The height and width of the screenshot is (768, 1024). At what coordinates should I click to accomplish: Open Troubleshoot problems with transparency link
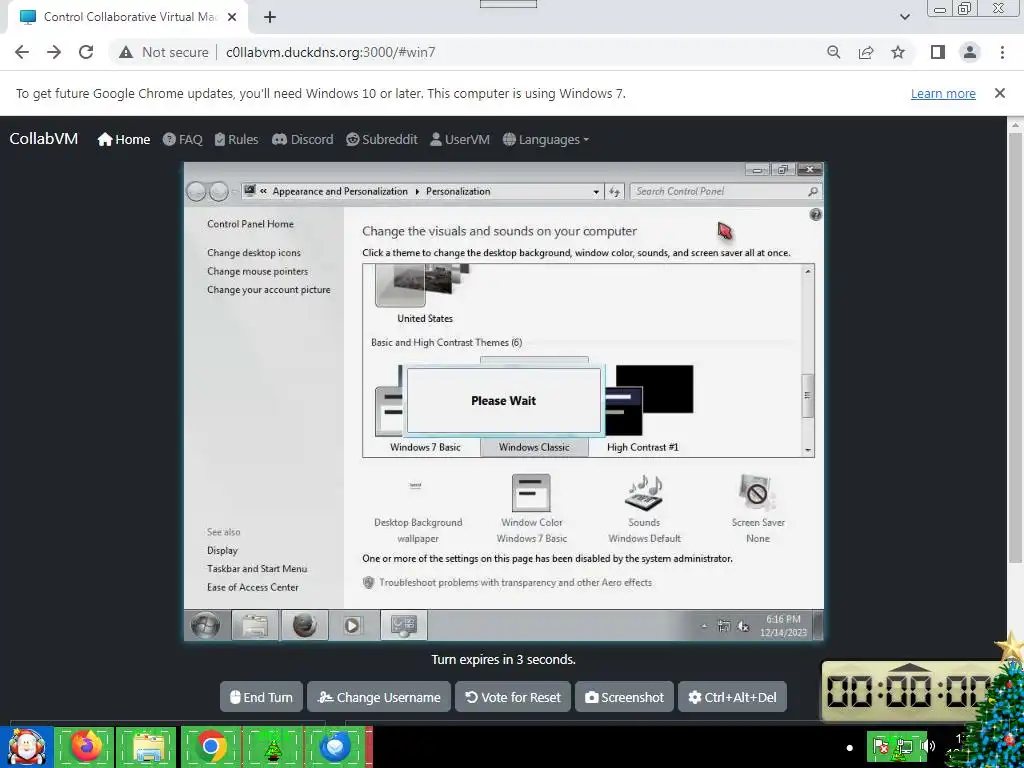(x=515, y=583)
